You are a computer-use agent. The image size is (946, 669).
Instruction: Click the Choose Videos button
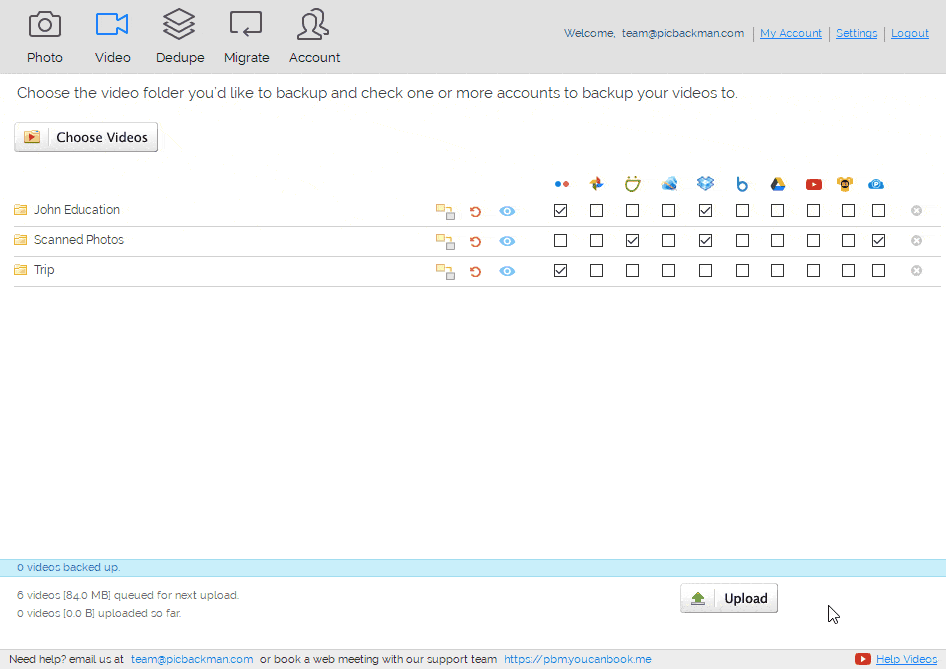tap(86, 137)
